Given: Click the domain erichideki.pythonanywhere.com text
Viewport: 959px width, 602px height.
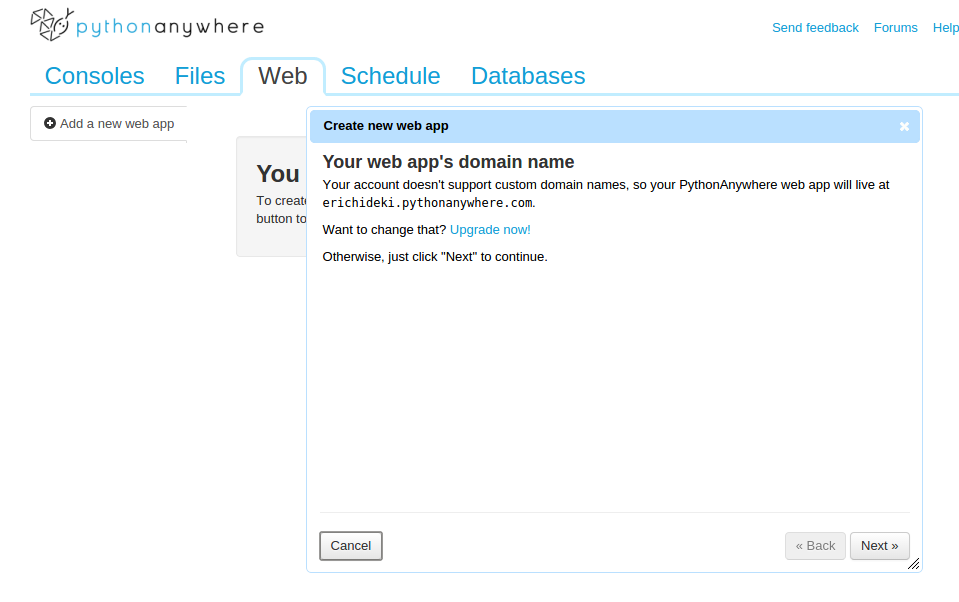Looking at the screenshot, I should (x=427, y=203).
